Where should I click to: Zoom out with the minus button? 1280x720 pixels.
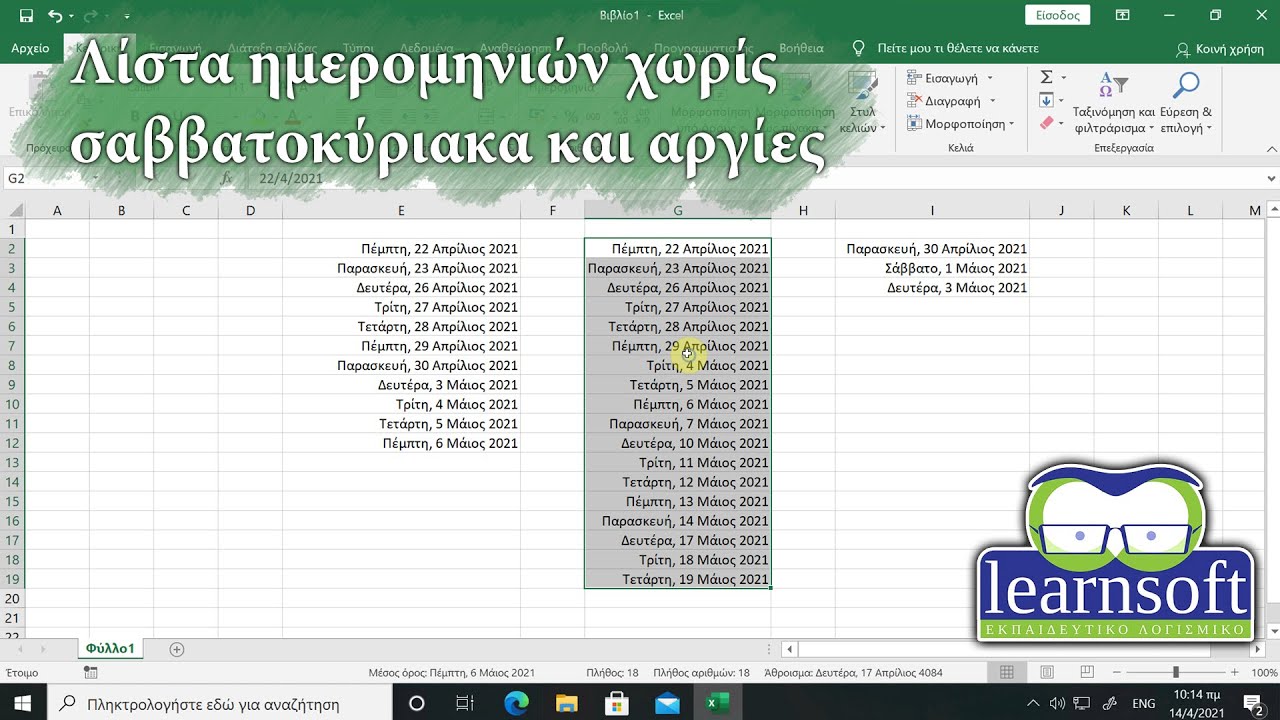(x=1116, y=673)
